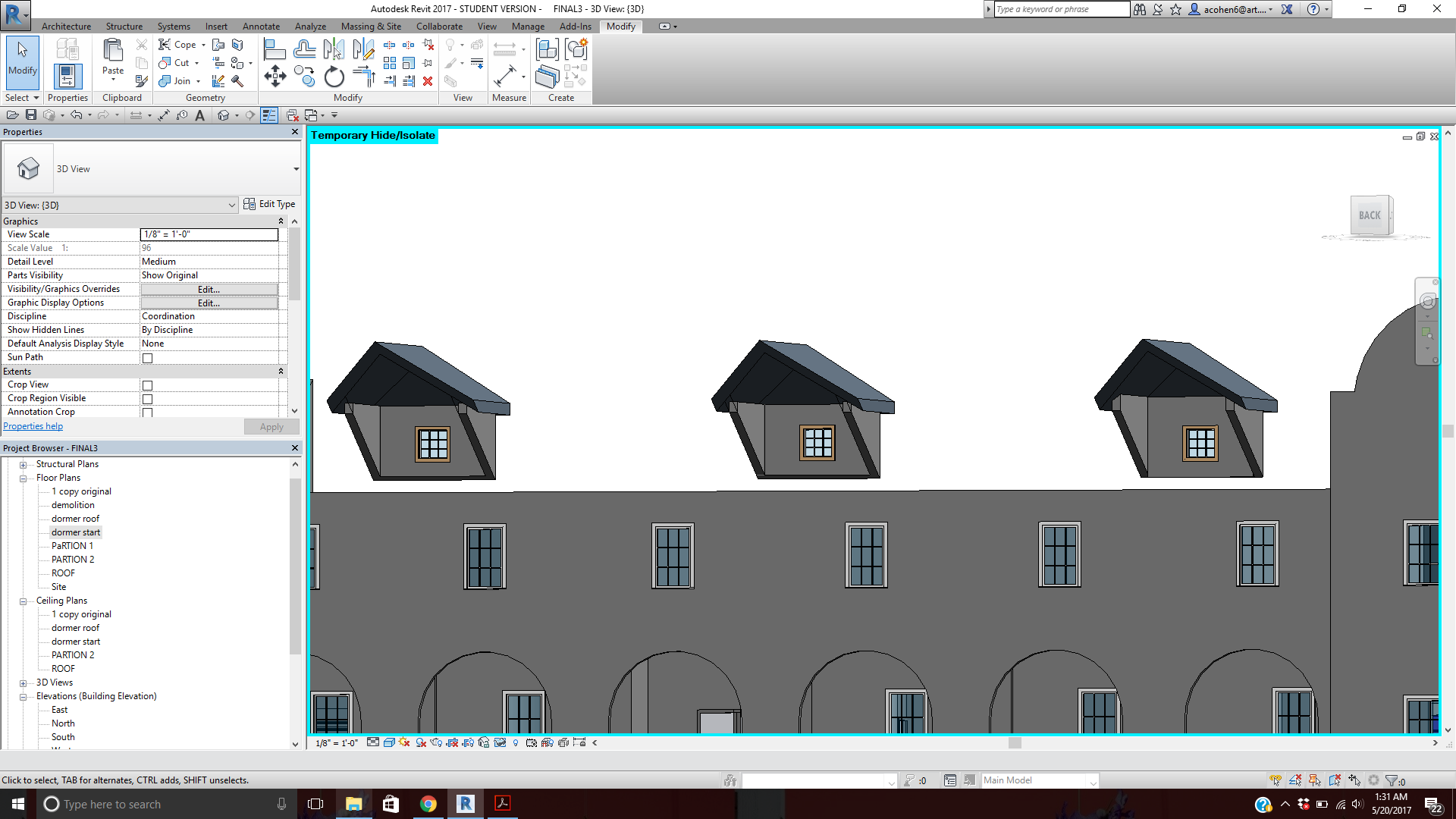Click the red Delete icon
The image size is (1456, 819).
tap(428, 81)
